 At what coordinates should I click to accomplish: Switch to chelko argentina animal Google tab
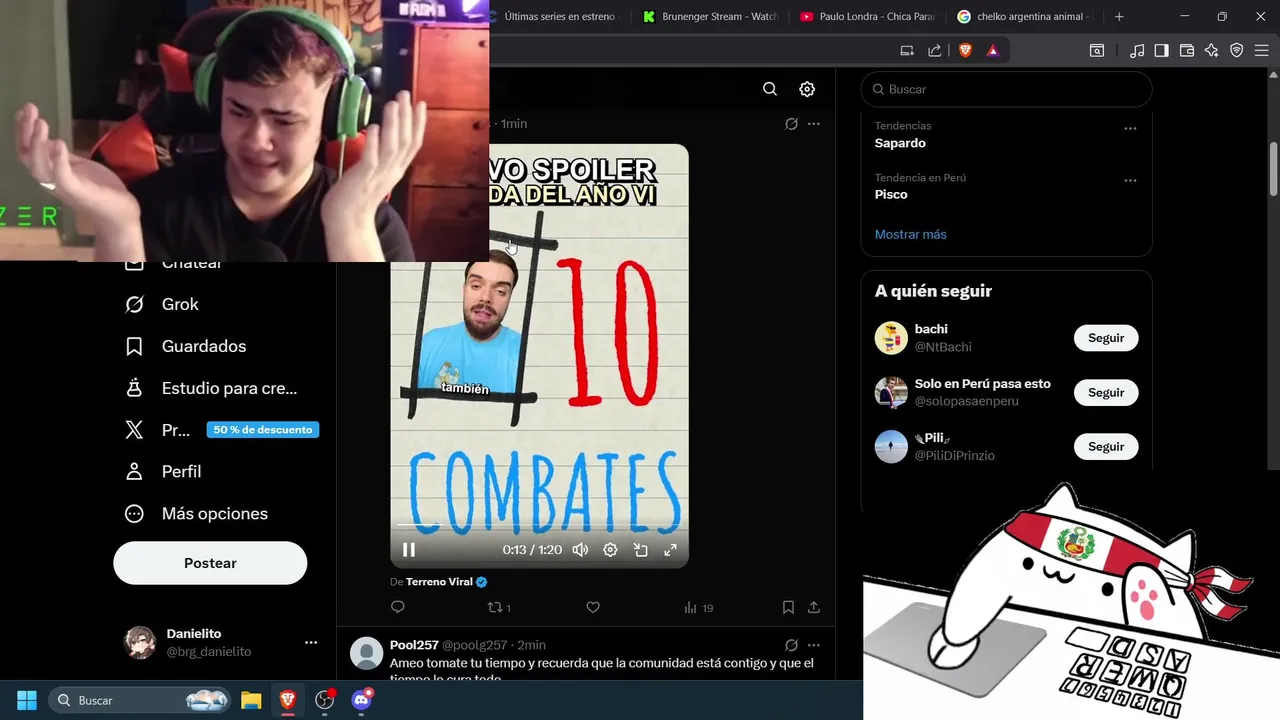1025,16
